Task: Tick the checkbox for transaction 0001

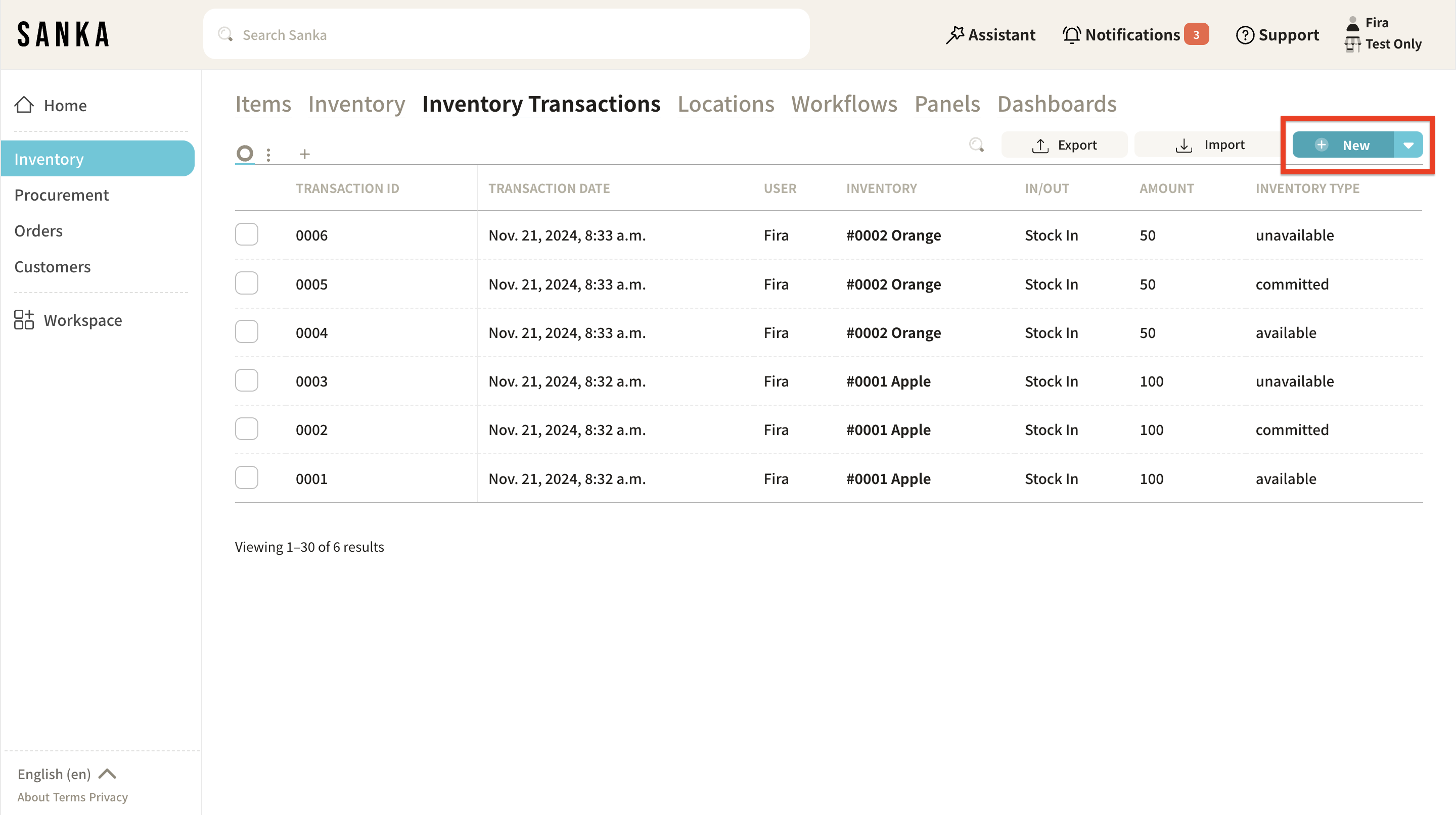Action: (x=246, y=478)
